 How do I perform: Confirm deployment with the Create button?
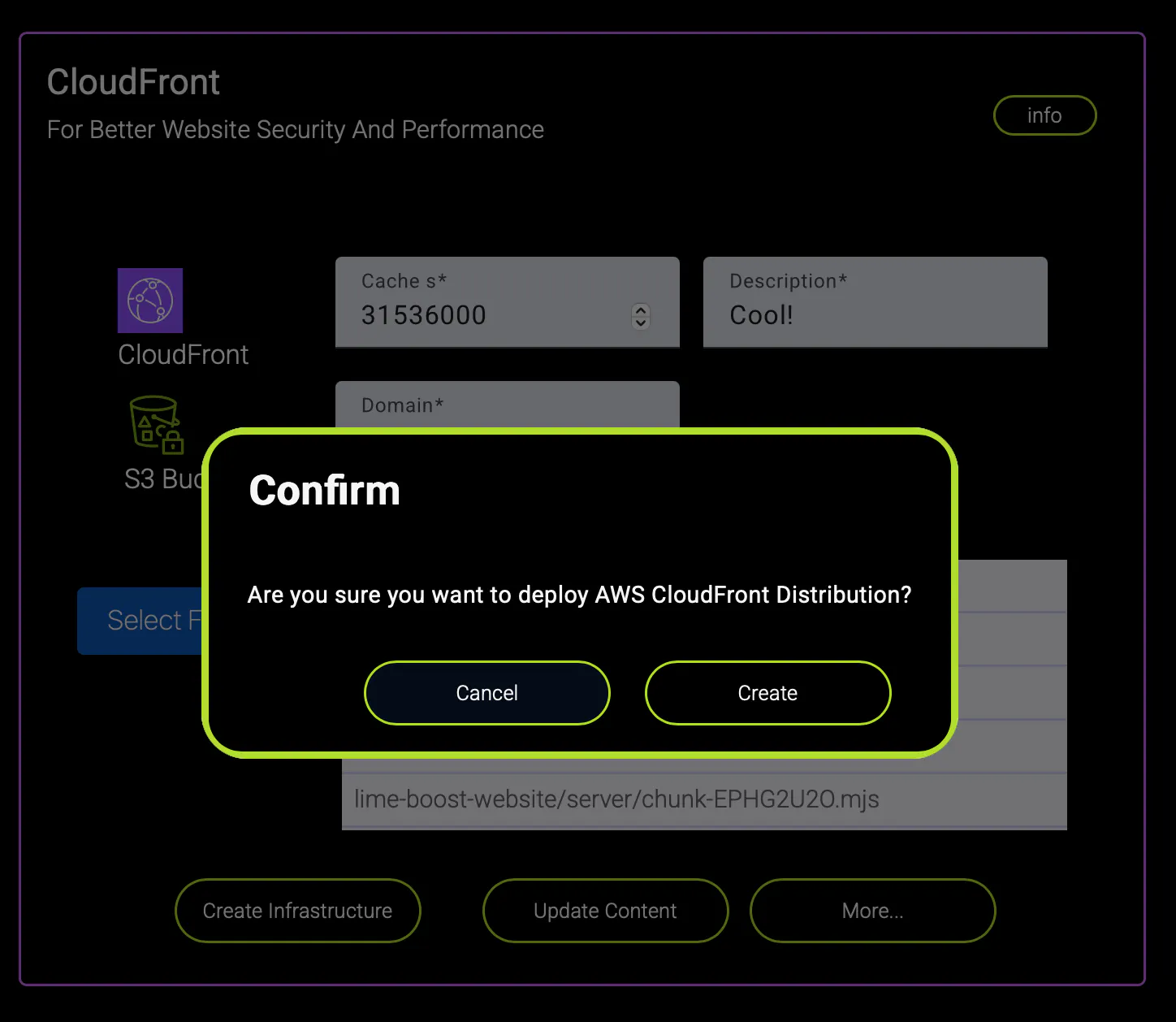tap(767, 693)
